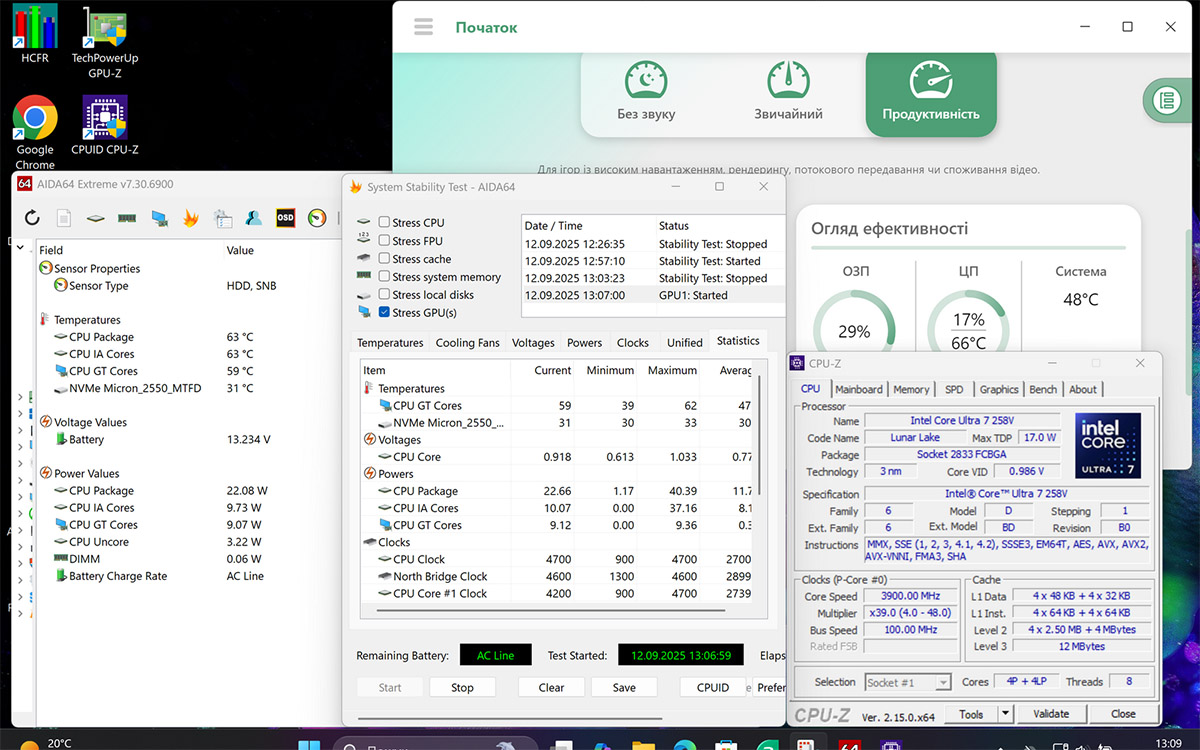This screenshot has height=750, width=1200.
Task: Switch to the Clocks tab
Action: tap(633, 342)
